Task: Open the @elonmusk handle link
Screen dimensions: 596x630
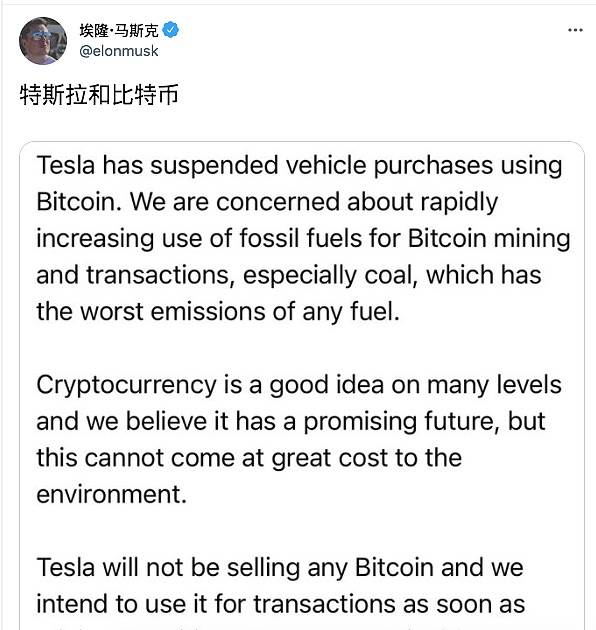Action: click(119, 51)
